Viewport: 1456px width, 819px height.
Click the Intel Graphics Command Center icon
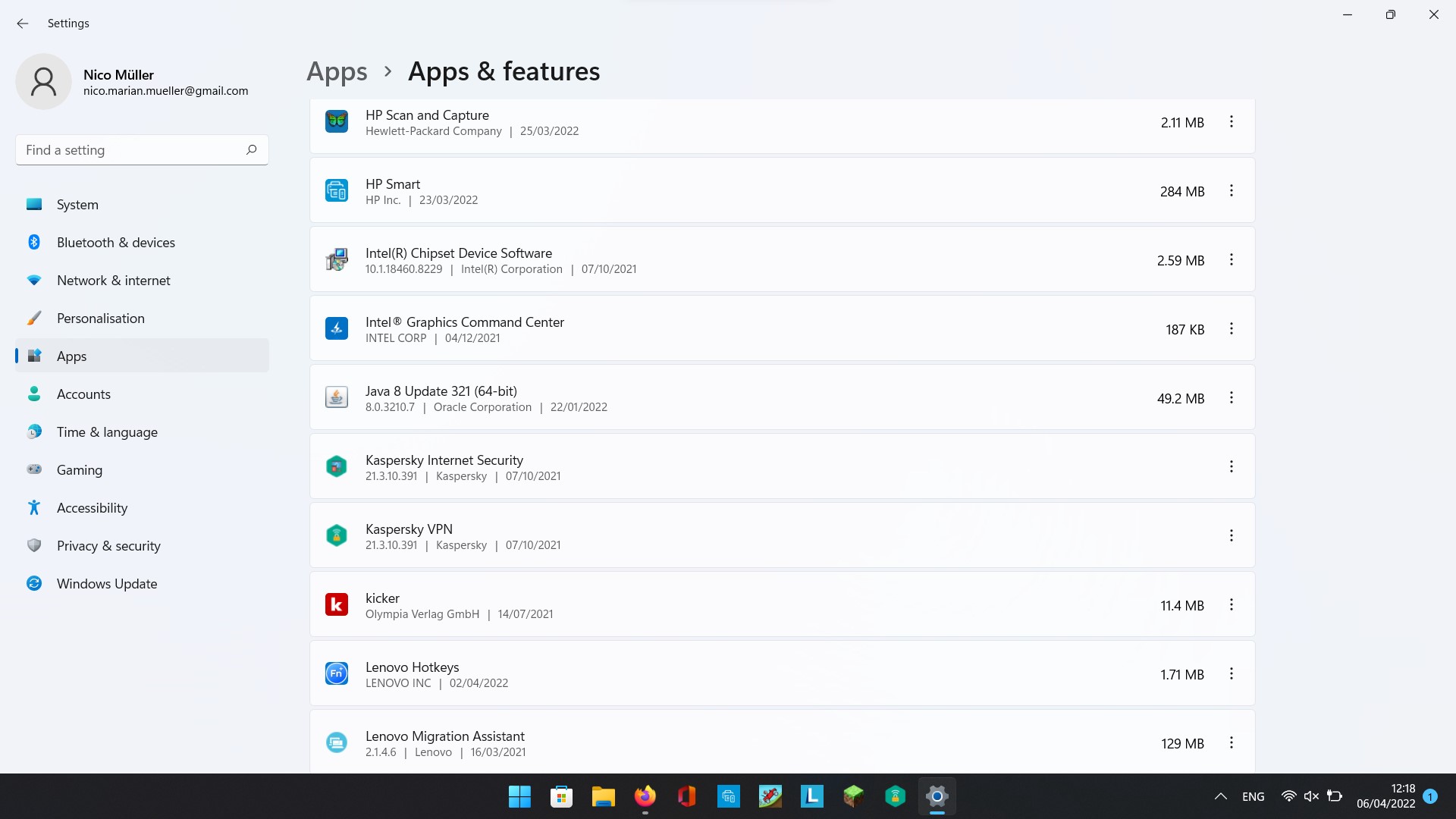[337, 328]
